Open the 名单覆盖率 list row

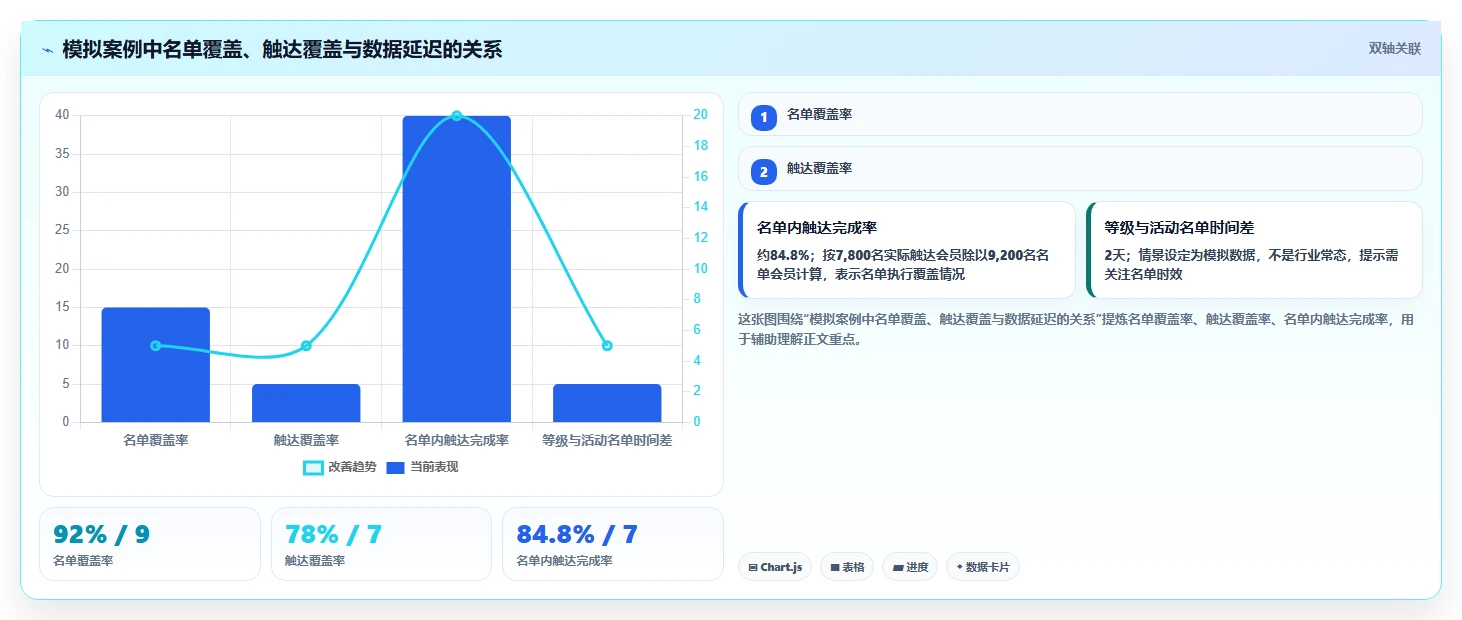click(x=1080, y=114)
